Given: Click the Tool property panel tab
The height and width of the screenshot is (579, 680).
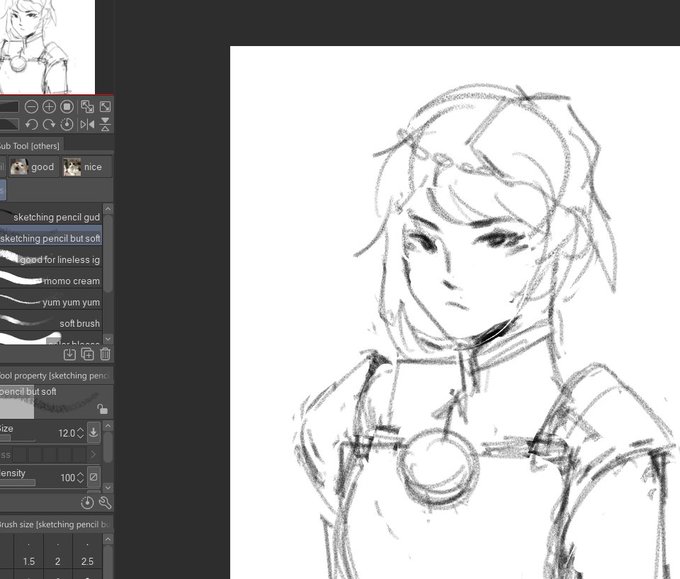Looking at the screenshot, I should coord(56,376).
